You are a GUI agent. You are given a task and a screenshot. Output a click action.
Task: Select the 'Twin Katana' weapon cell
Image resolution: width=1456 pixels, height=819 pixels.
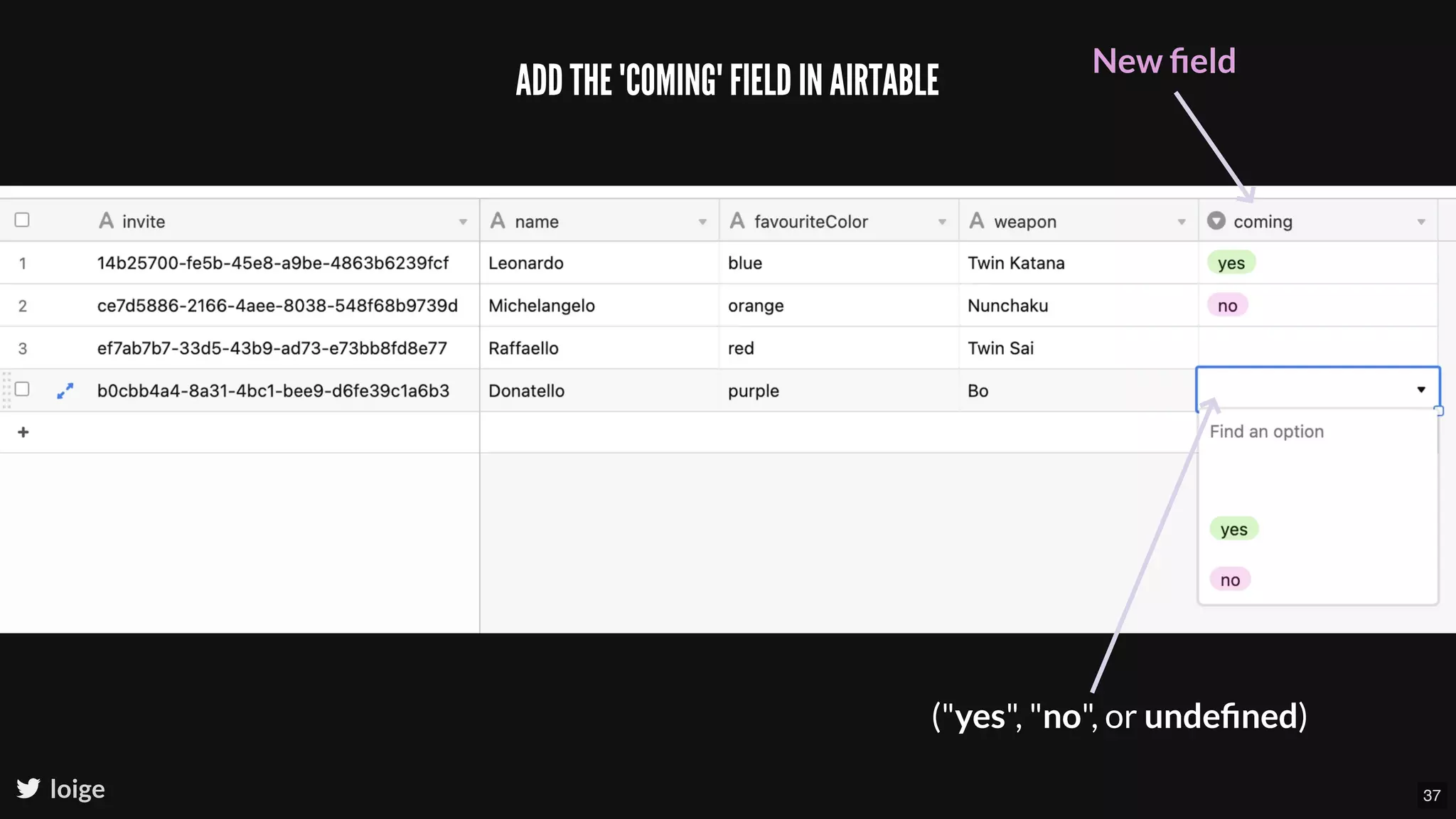point(1078,262)
